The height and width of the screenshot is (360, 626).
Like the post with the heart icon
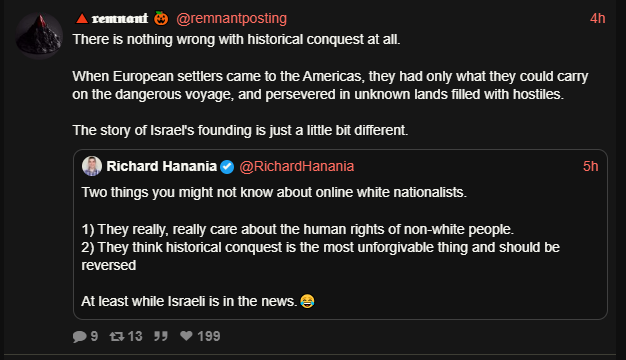point(186,336)
